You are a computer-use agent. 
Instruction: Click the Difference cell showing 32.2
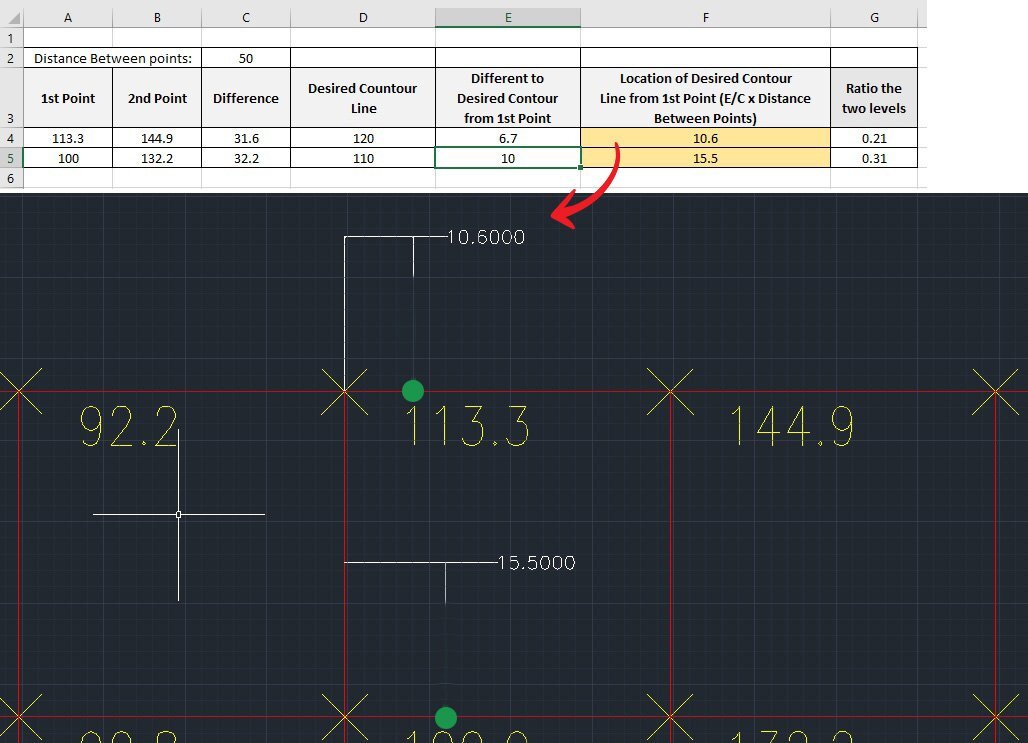[x=246, y=158]
